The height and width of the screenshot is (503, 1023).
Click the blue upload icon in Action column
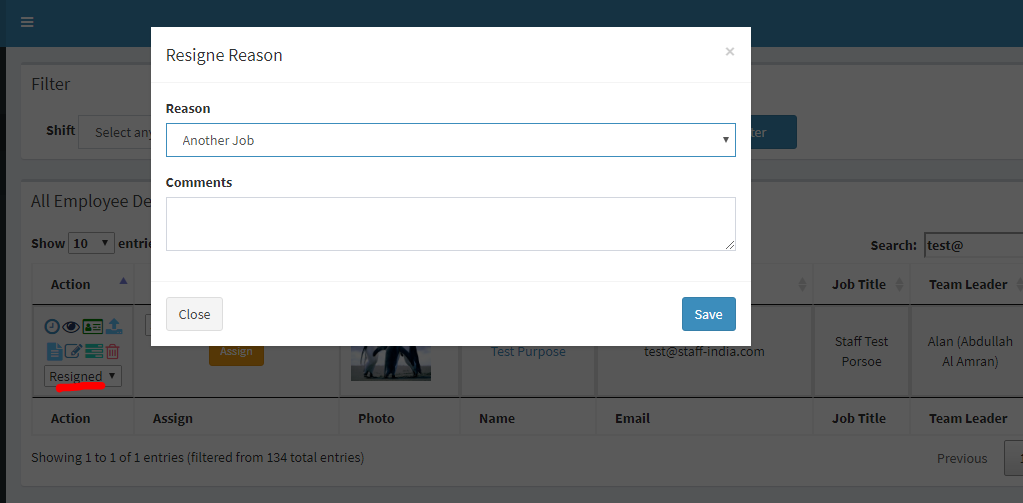(114, 327)
